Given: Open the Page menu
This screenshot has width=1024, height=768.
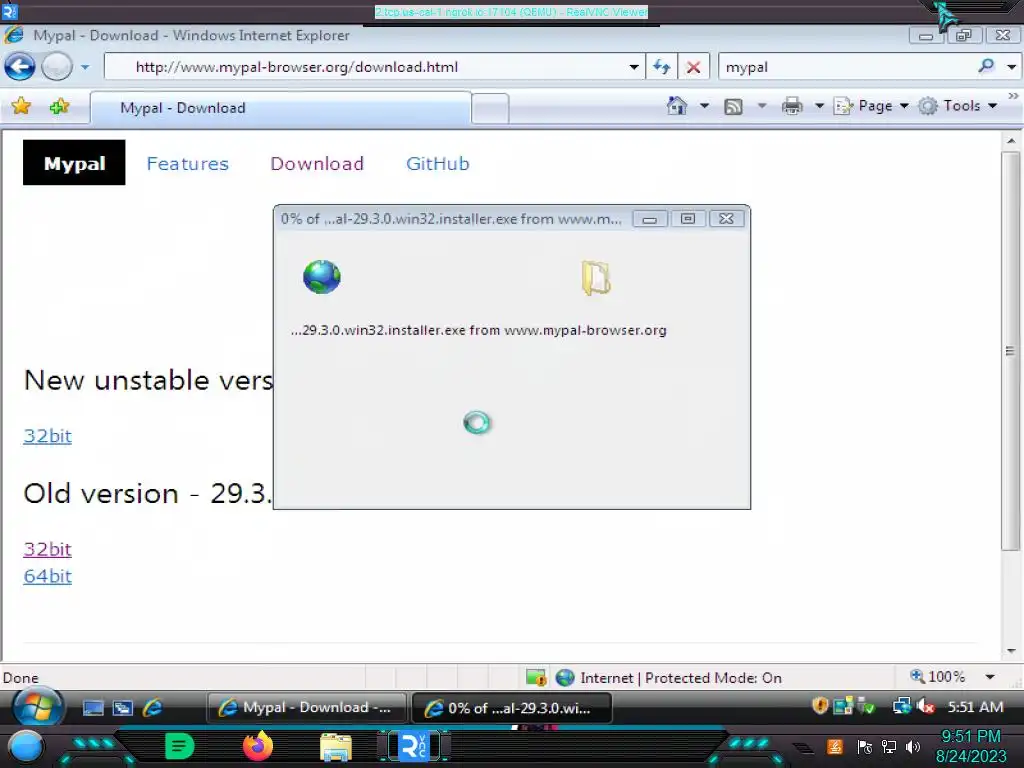Looking at the screenshot, I should click(871, 106).
